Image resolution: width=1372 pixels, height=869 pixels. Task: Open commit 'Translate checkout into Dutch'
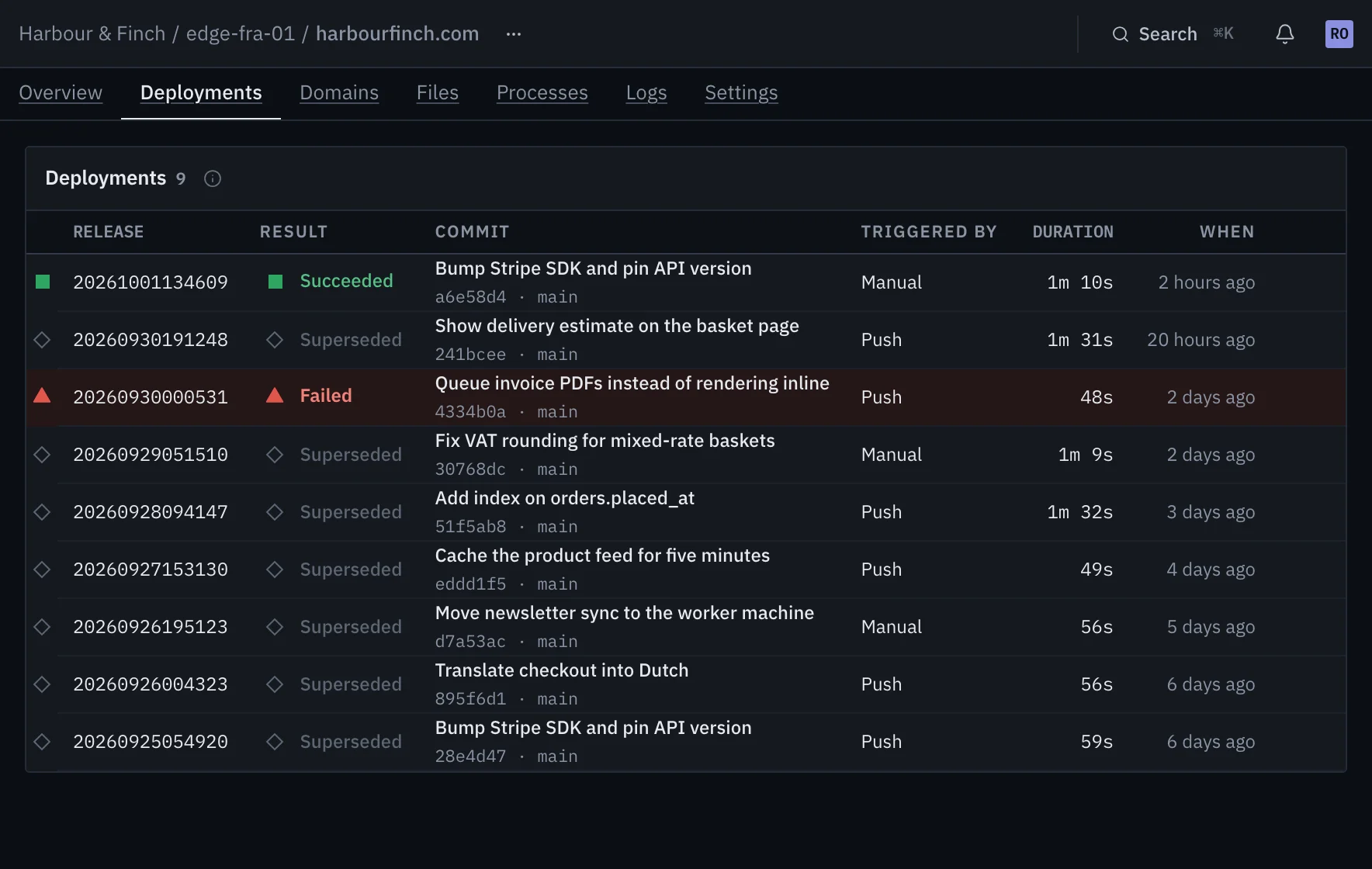[562, 670]
